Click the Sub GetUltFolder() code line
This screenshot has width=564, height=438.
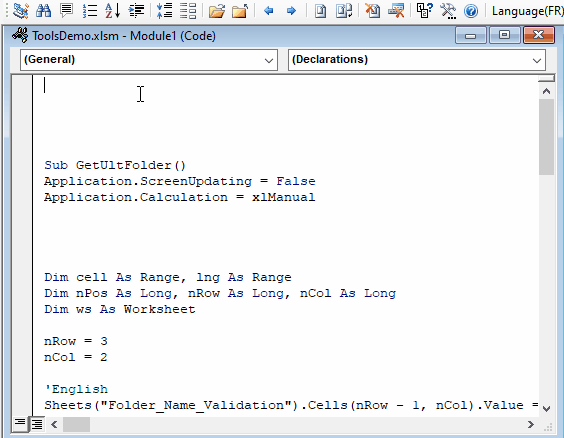[x=115, y=165]
